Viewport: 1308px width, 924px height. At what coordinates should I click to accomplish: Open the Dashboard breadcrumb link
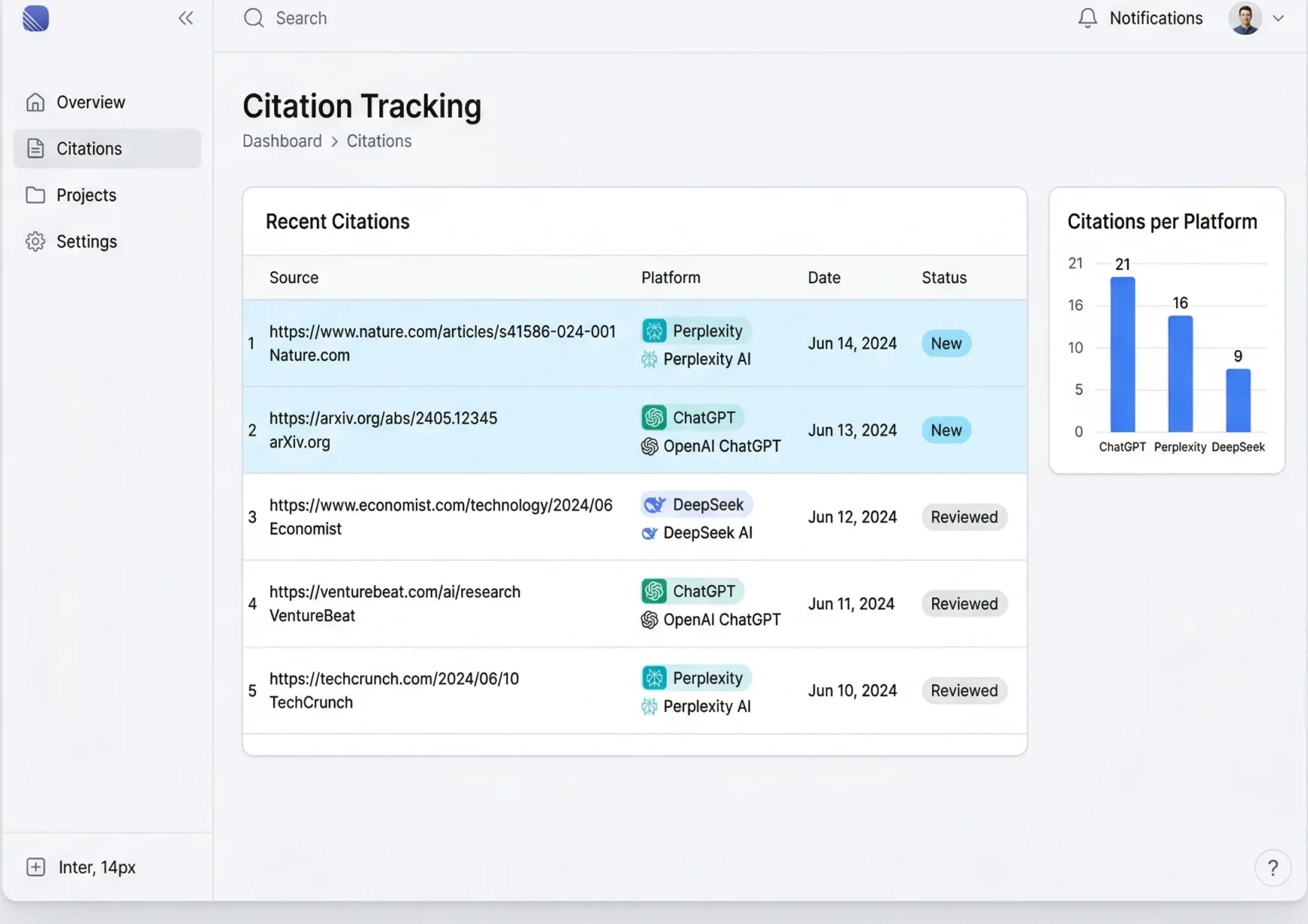click(282, 141)
